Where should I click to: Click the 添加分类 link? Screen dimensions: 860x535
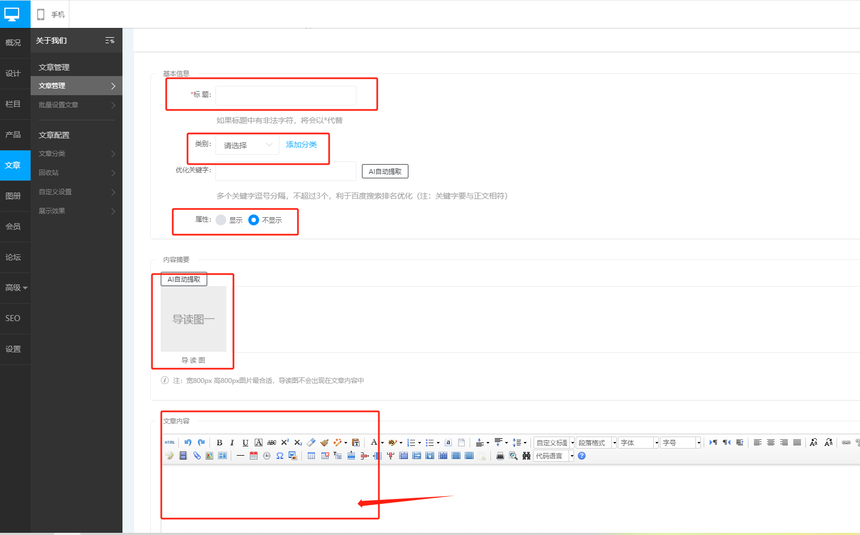(301, 144)
